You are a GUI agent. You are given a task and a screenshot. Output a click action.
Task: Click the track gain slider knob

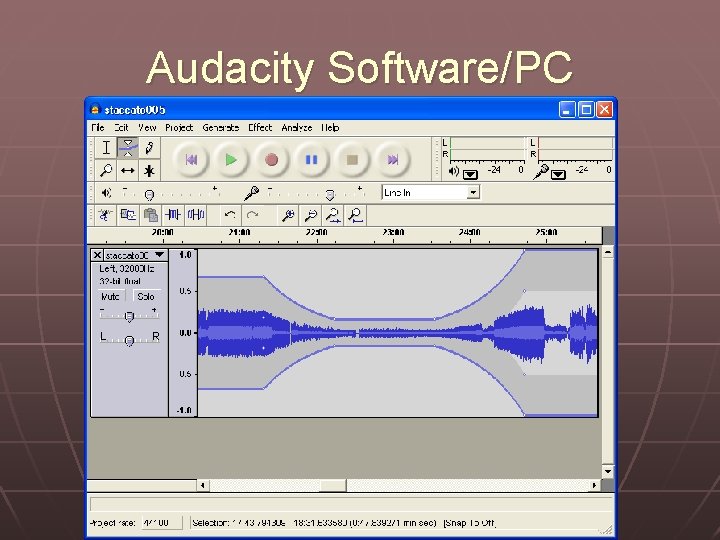pyautogui.click(x=129, y=316)
